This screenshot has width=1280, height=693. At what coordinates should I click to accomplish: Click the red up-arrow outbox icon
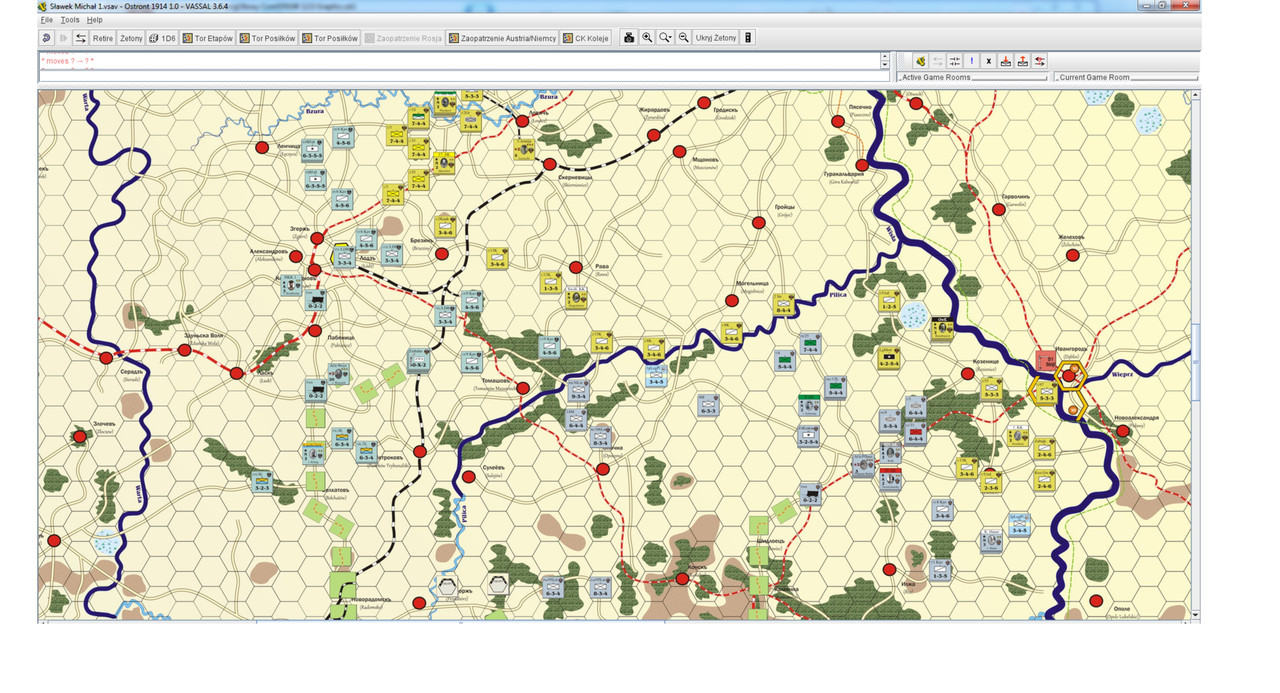coord(1023,61)
